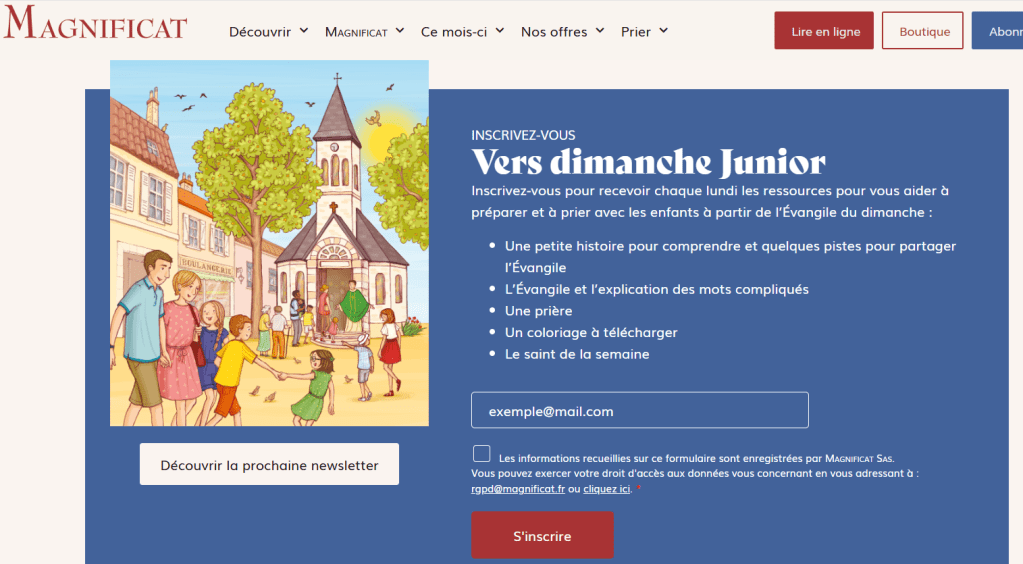Open the church street illustration
Viewport: 1023px width, 564px height.
269,243
